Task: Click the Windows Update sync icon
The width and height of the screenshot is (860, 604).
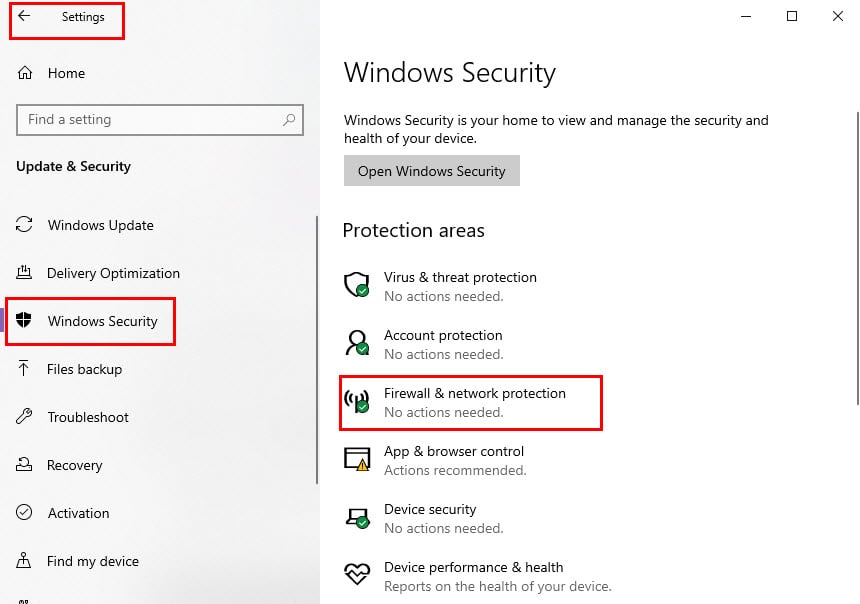Action: (x=24, y=224)
